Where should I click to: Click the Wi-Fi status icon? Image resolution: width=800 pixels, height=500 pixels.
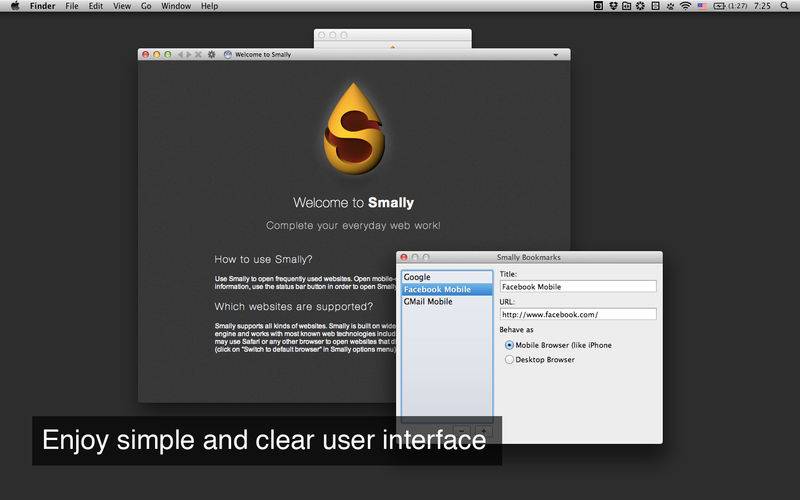(685, 6)
